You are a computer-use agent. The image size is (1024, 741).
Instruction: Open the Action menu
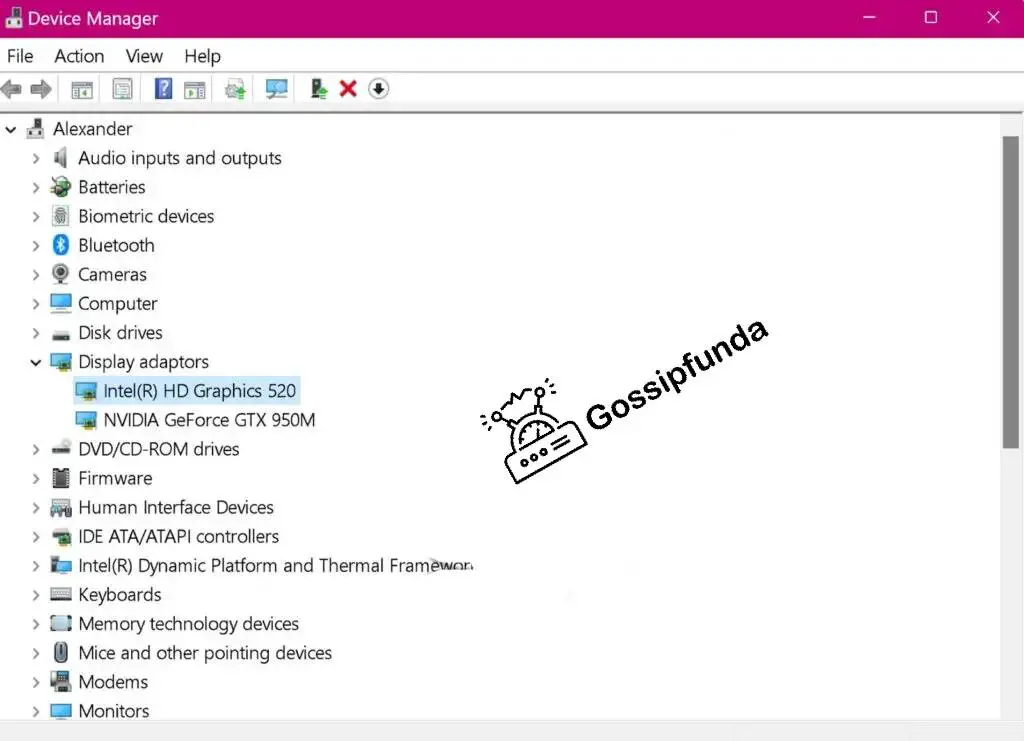[x=79, y=56]
